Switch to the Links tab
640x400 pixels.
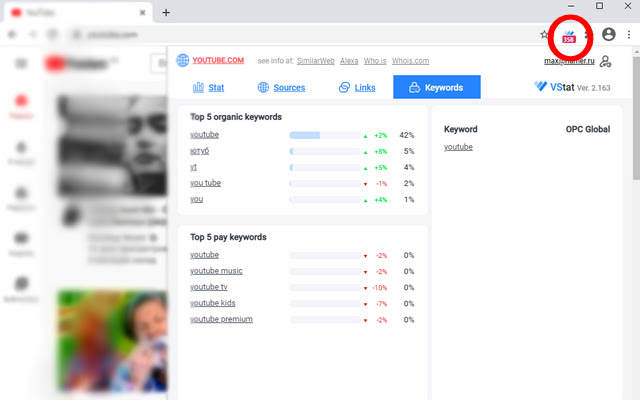pyautogui.click(x=357, y=87)
